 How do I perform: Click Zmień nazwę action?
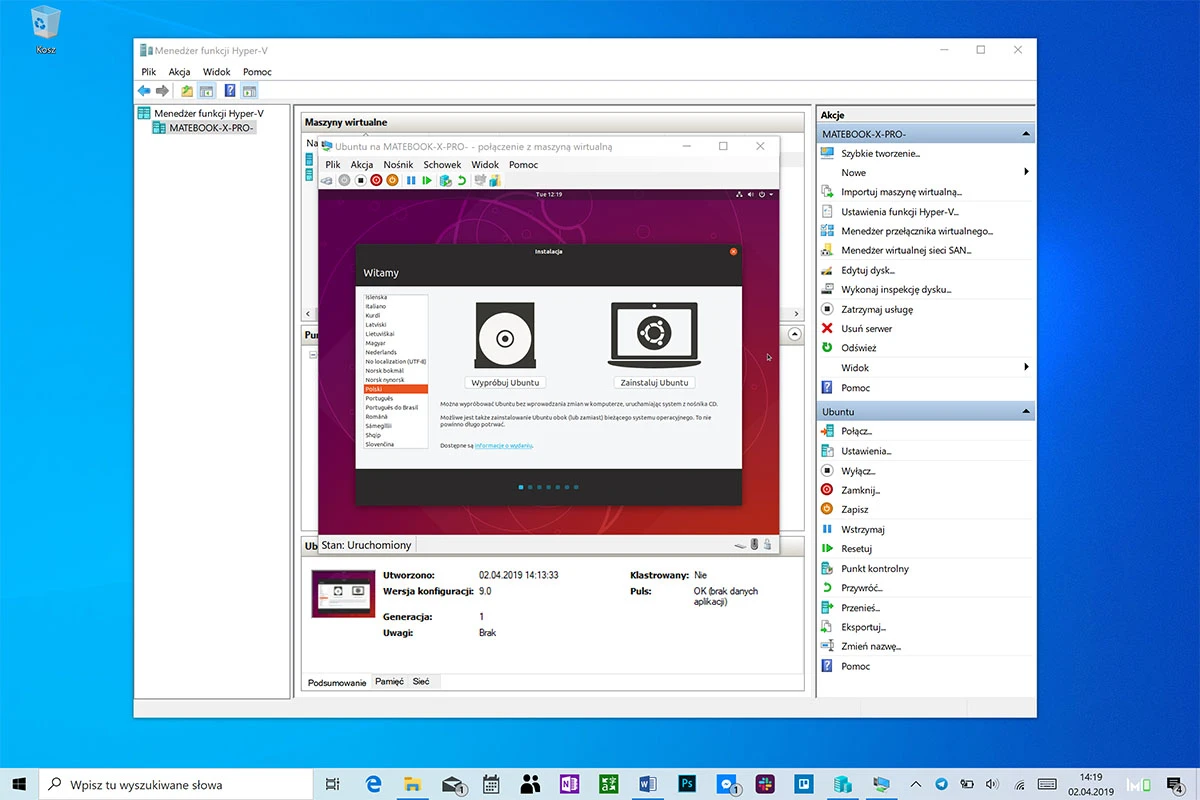[x=871, y=646]
